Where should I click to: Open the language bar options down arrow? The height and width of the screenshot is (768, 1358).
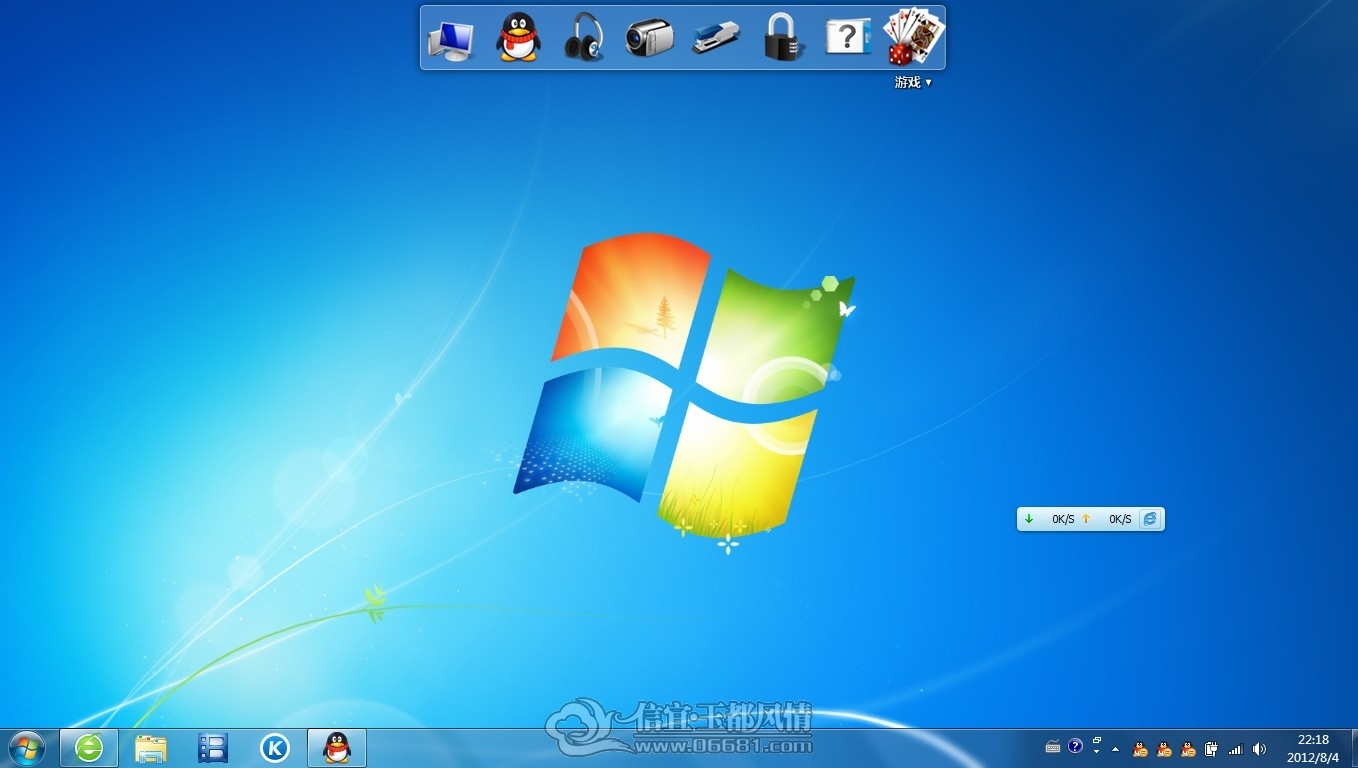tap(1097, 752)
